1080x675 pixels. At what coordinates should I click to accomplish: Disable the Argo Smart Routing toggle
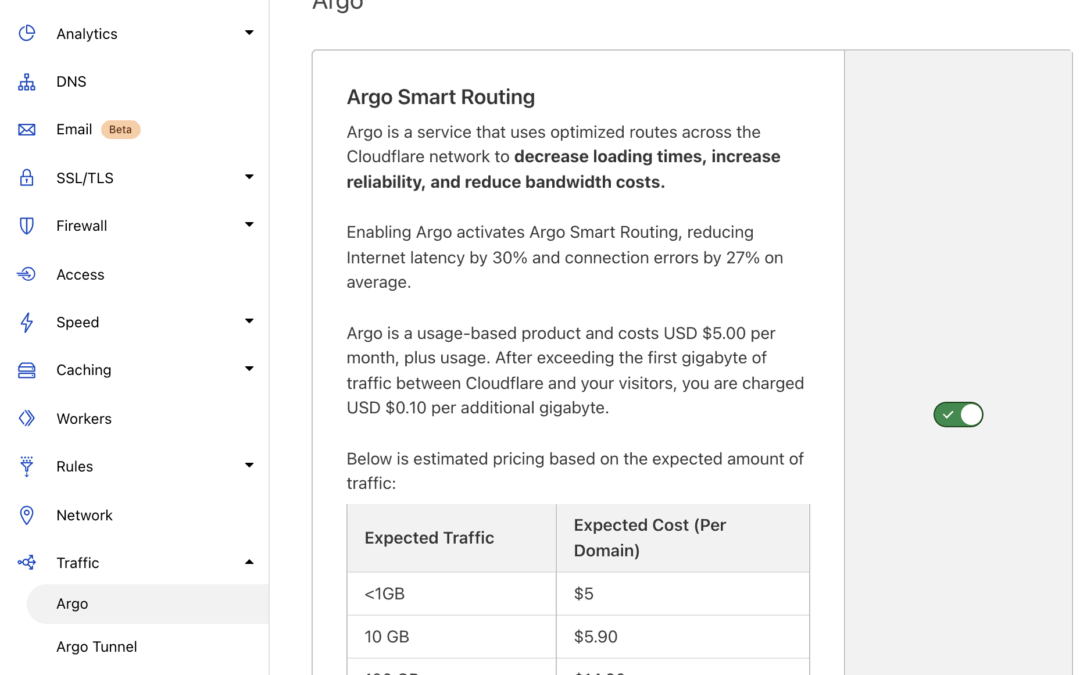pyautogui.click(x=958, y=415)
